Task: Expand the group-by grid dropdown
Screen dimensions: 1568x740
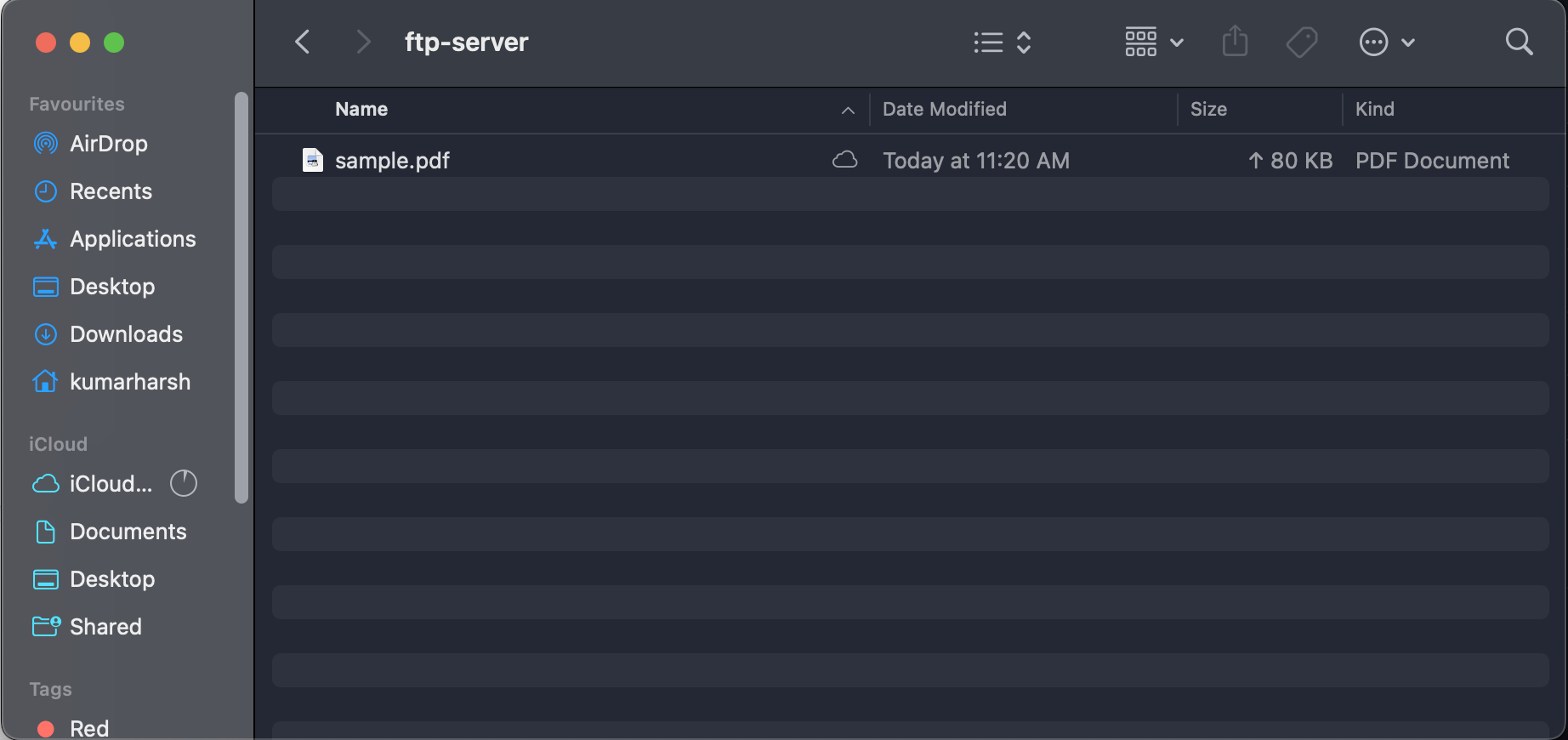Action: [x=1154, y=42]
